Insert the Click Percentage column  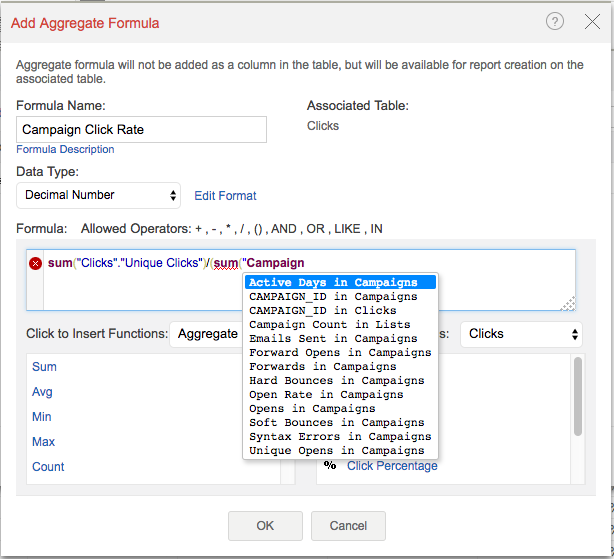point(391,466)
